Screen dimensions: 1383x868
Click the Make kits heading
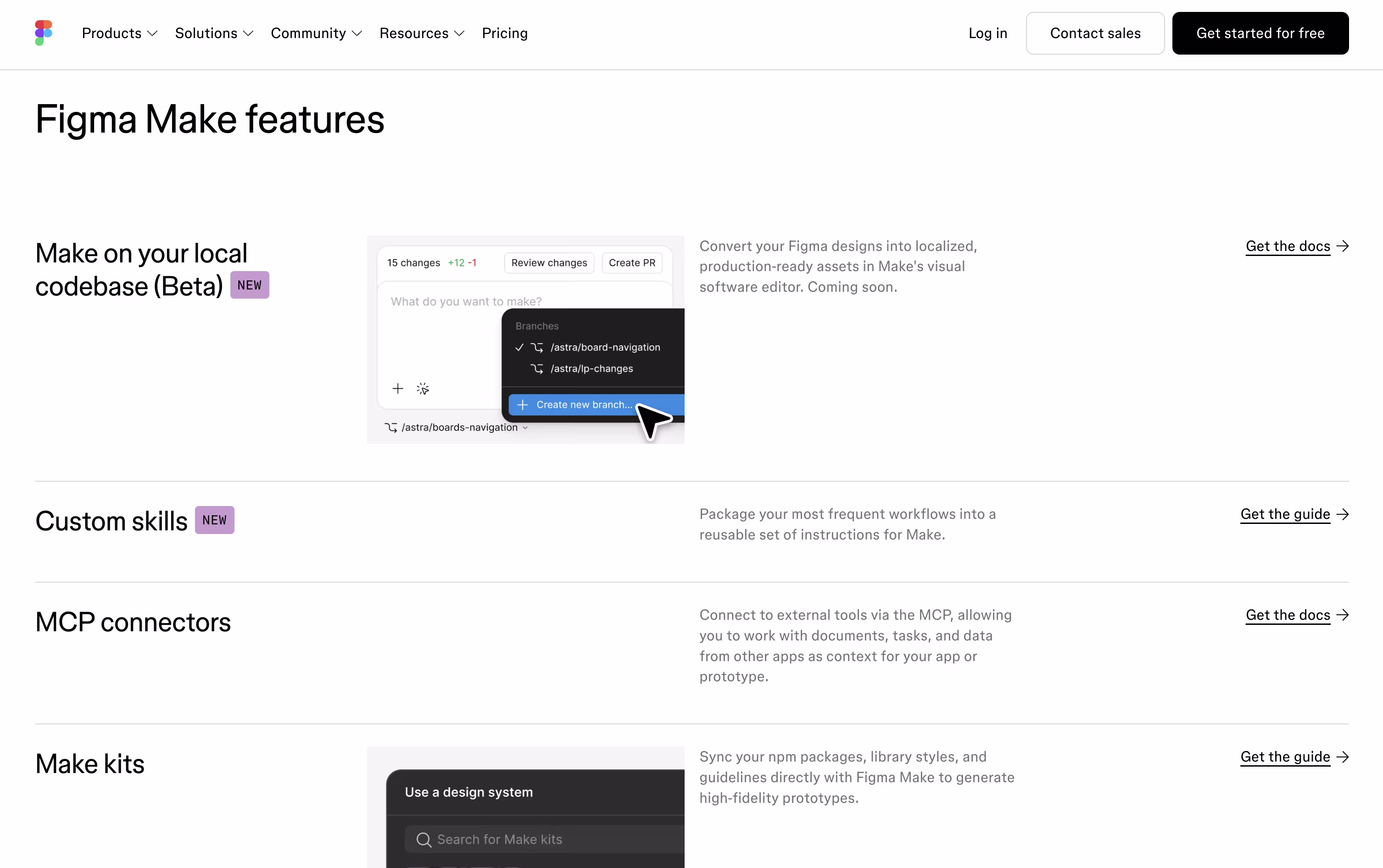click(89, 764)
